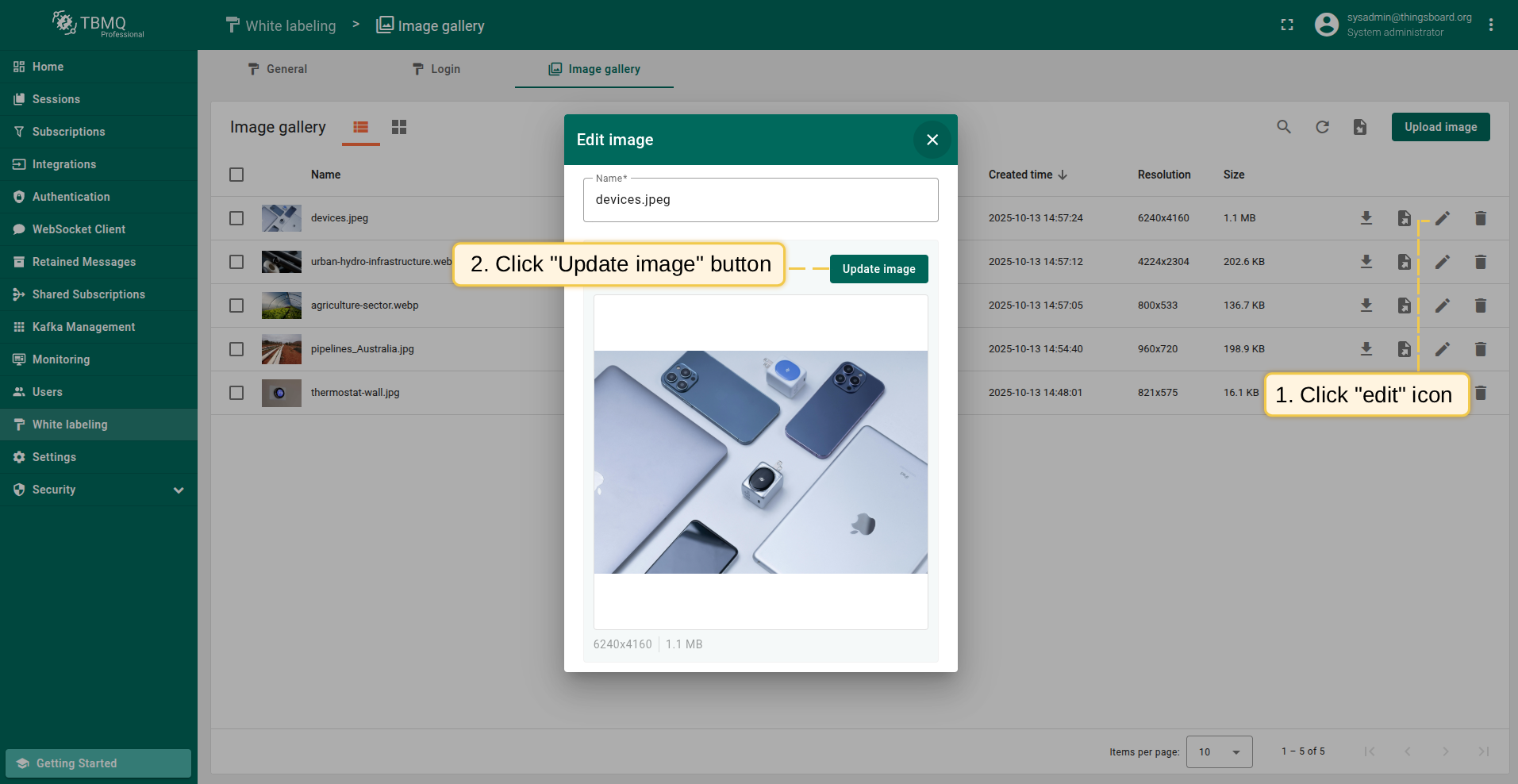
Task: Click the Name field in Edit image dialog
Action: coord(760,200)
